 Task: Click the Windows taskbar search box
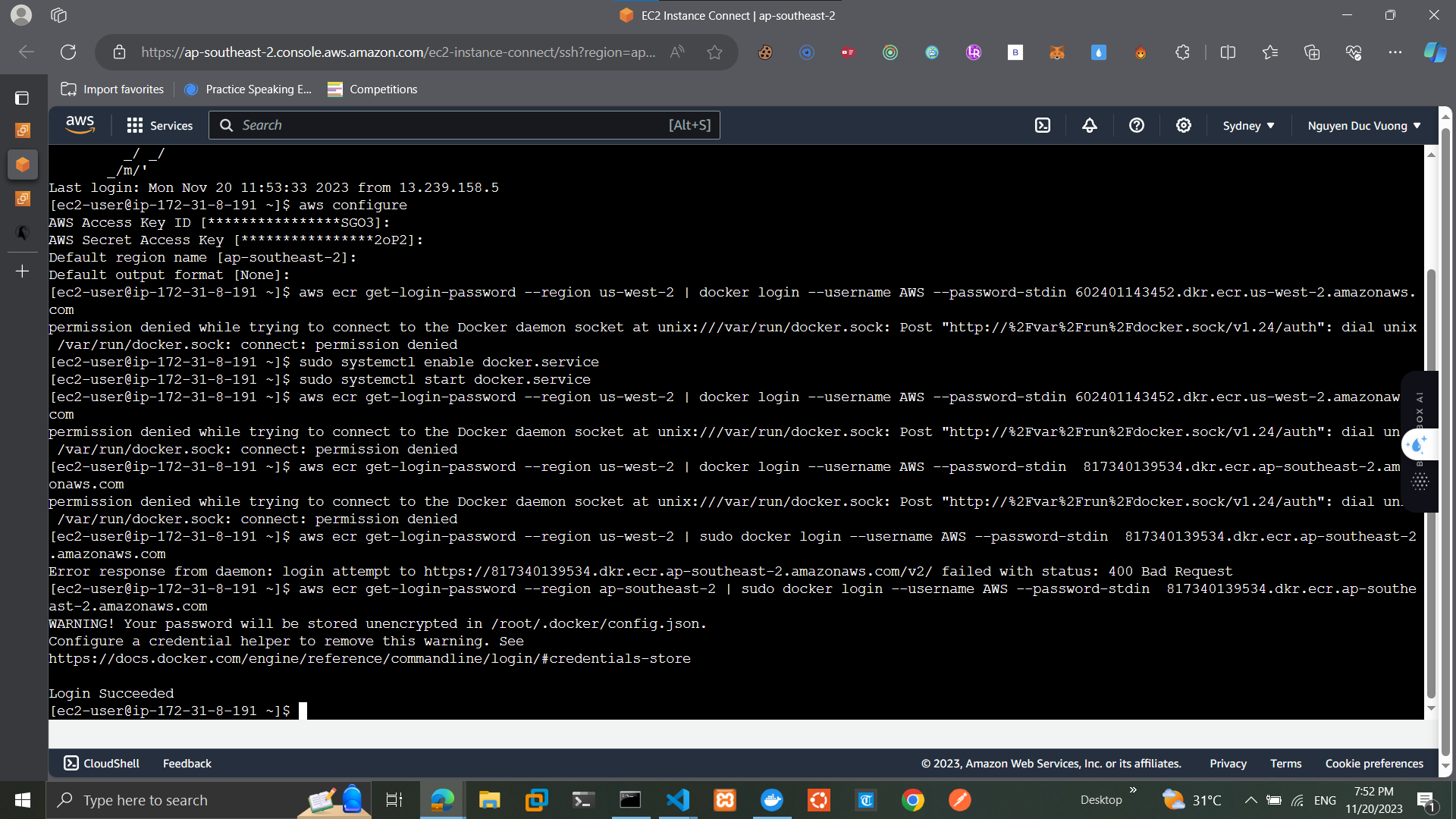point(209,800)
